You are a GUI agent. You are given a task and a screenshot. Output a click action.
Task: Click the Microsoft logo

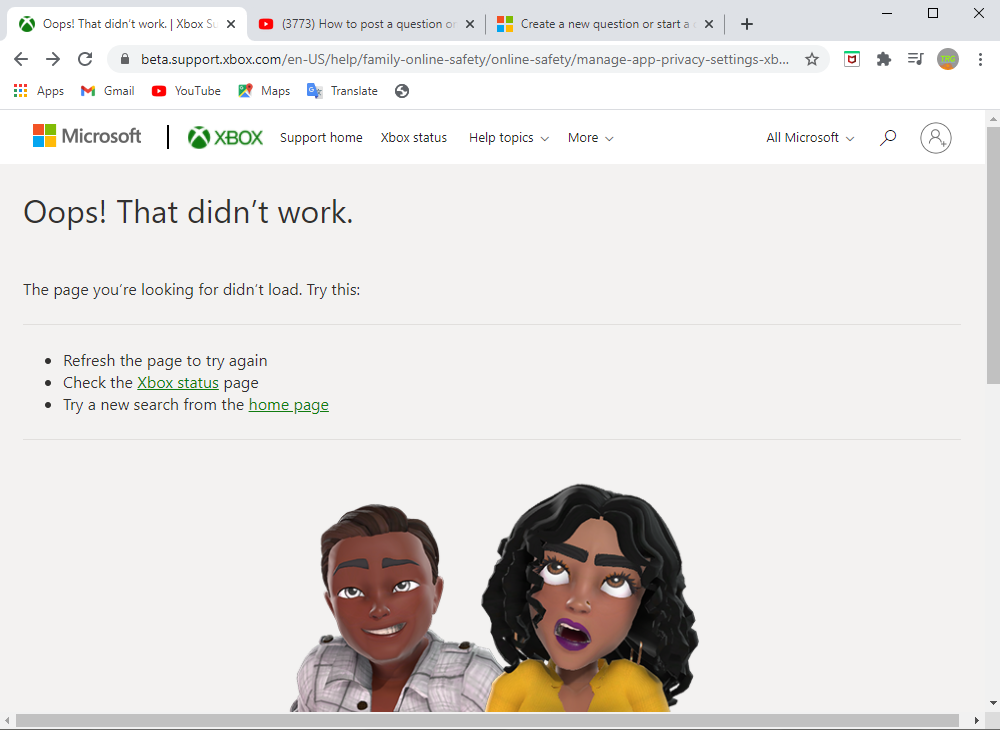[x=87, y=136]
